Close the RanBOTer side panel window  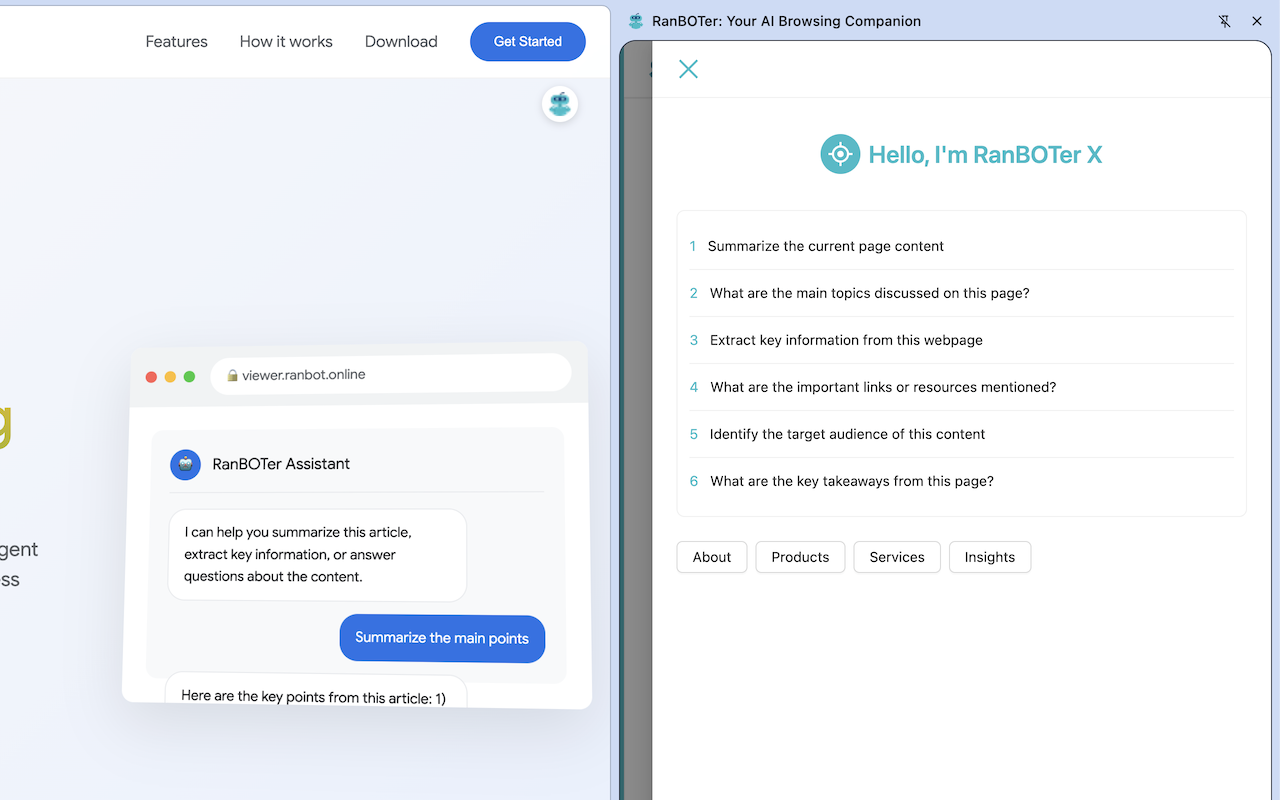1257,21
